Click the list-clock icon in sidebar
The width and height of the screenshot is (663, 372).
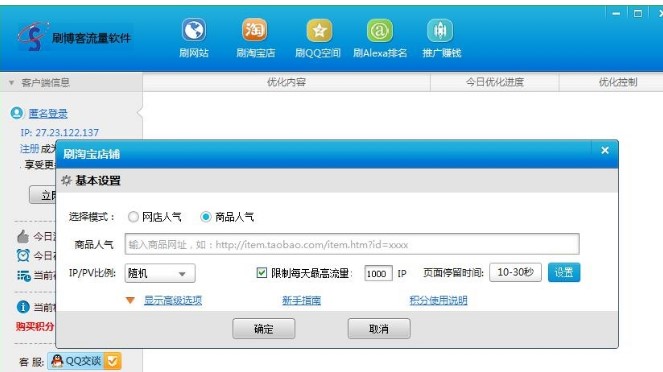pyautogui.click(x=23, y=276)
